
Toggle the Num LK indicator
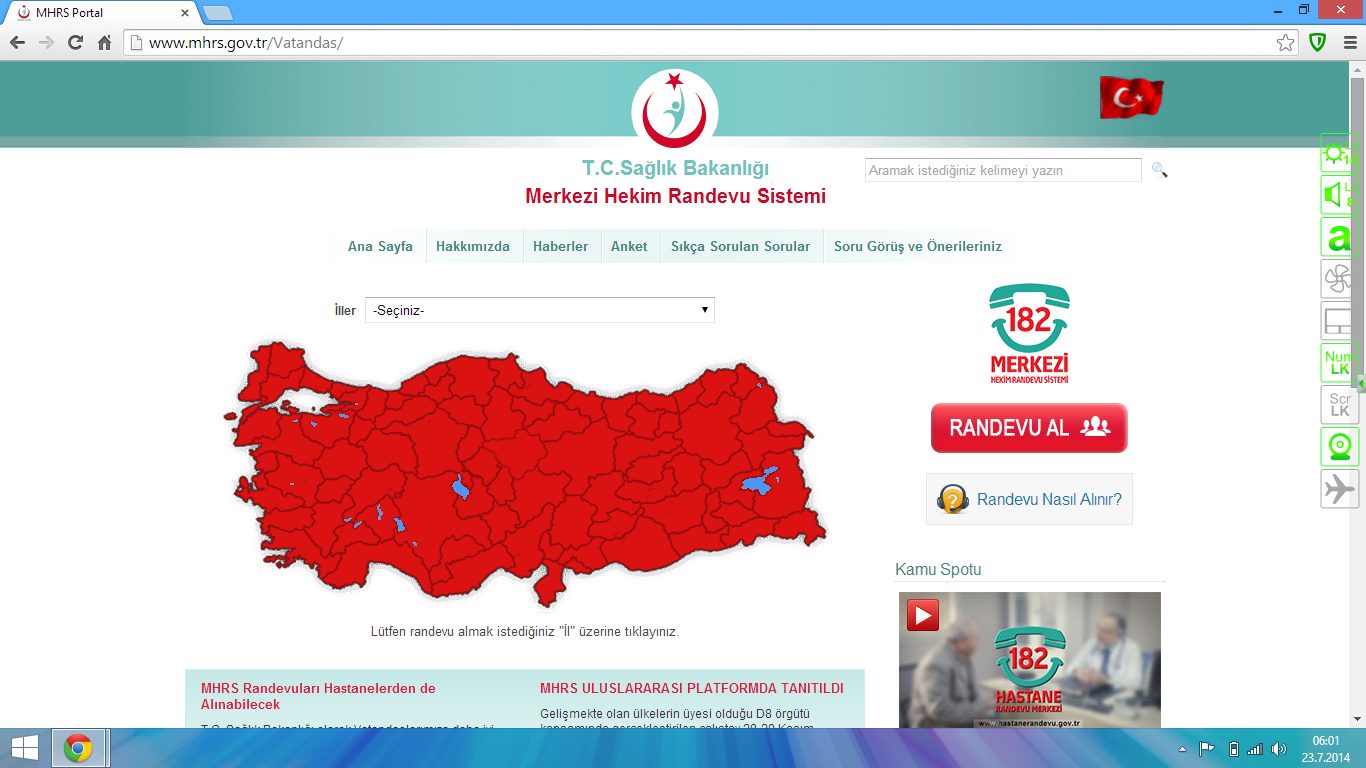pyautogui.click(x=1338, y=363)
